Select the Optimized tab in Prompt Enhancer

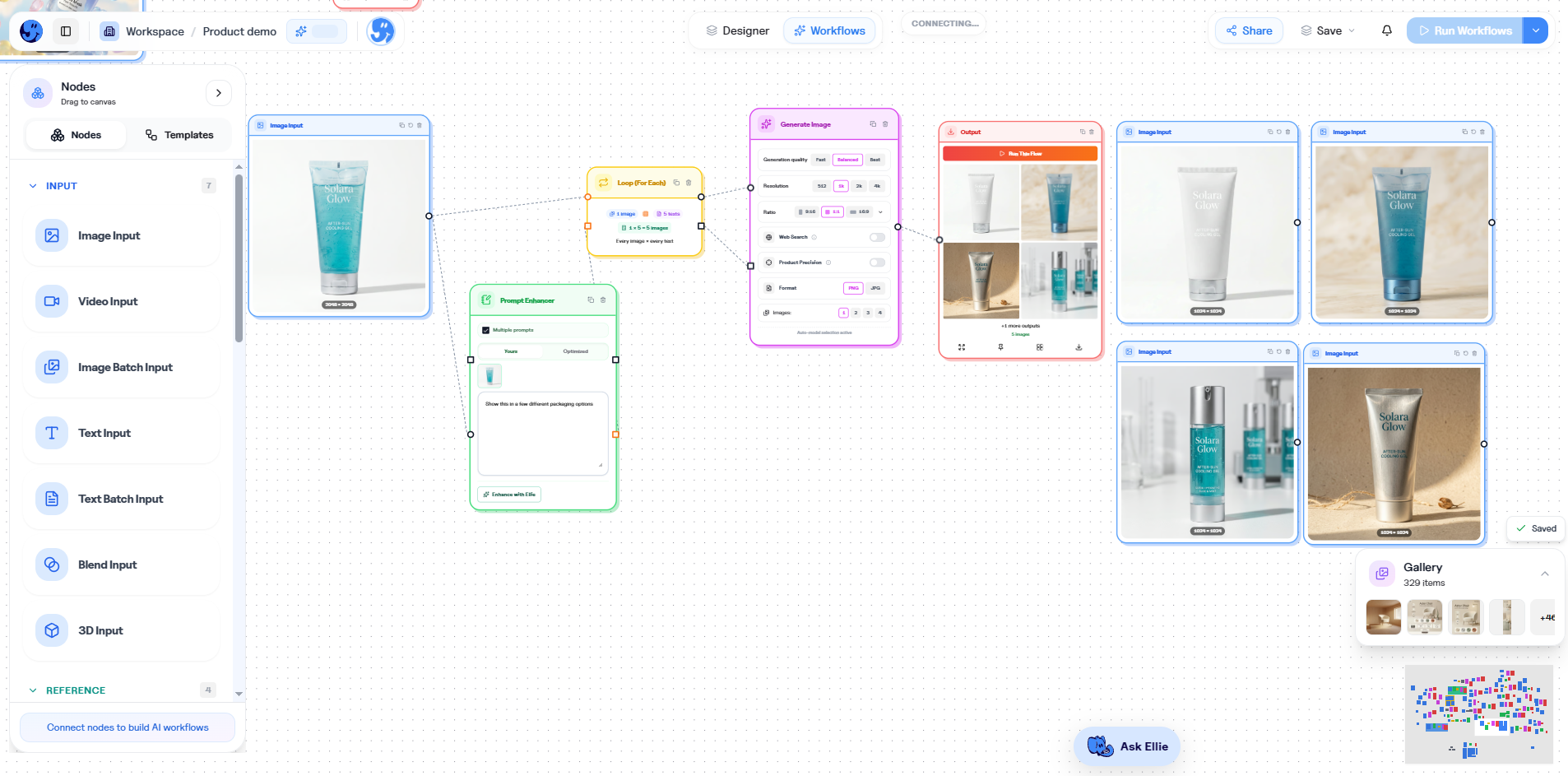(576, 351)
